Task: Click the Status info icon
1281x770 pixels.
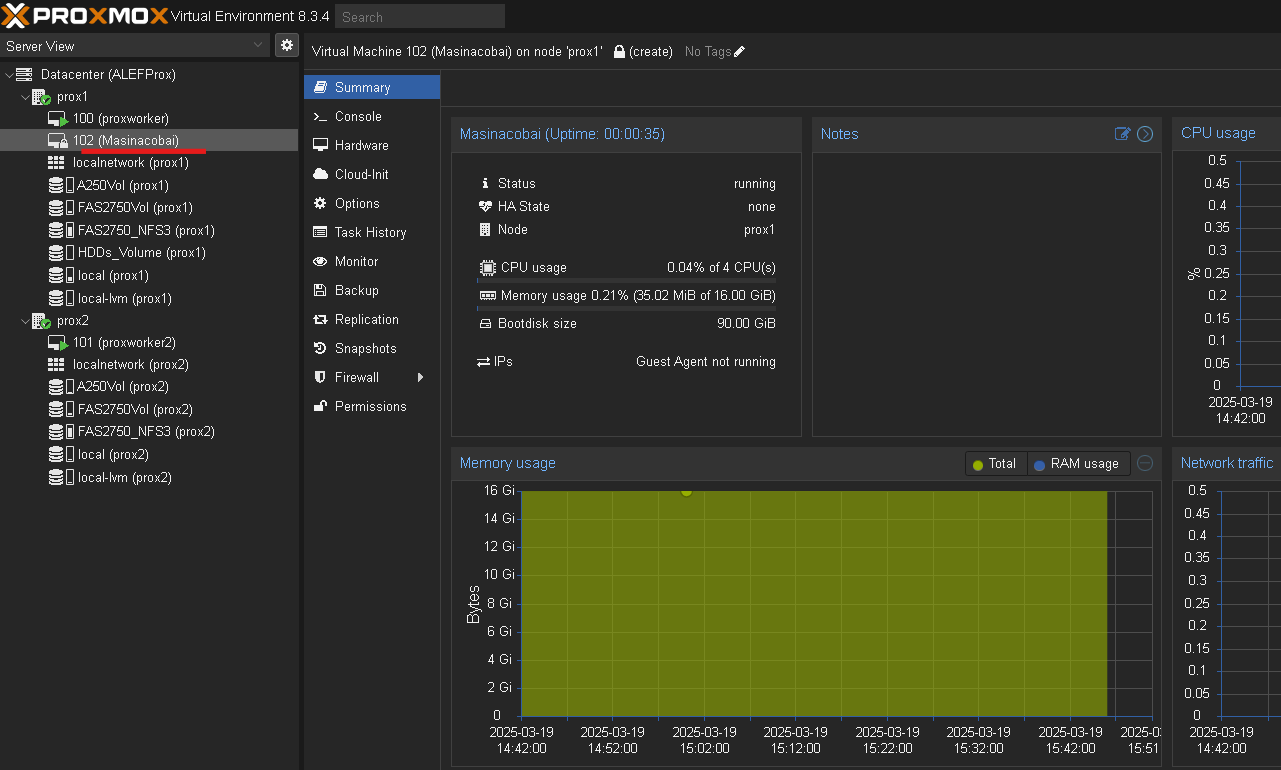Action: pyautogui.click(x=486, y=183)
